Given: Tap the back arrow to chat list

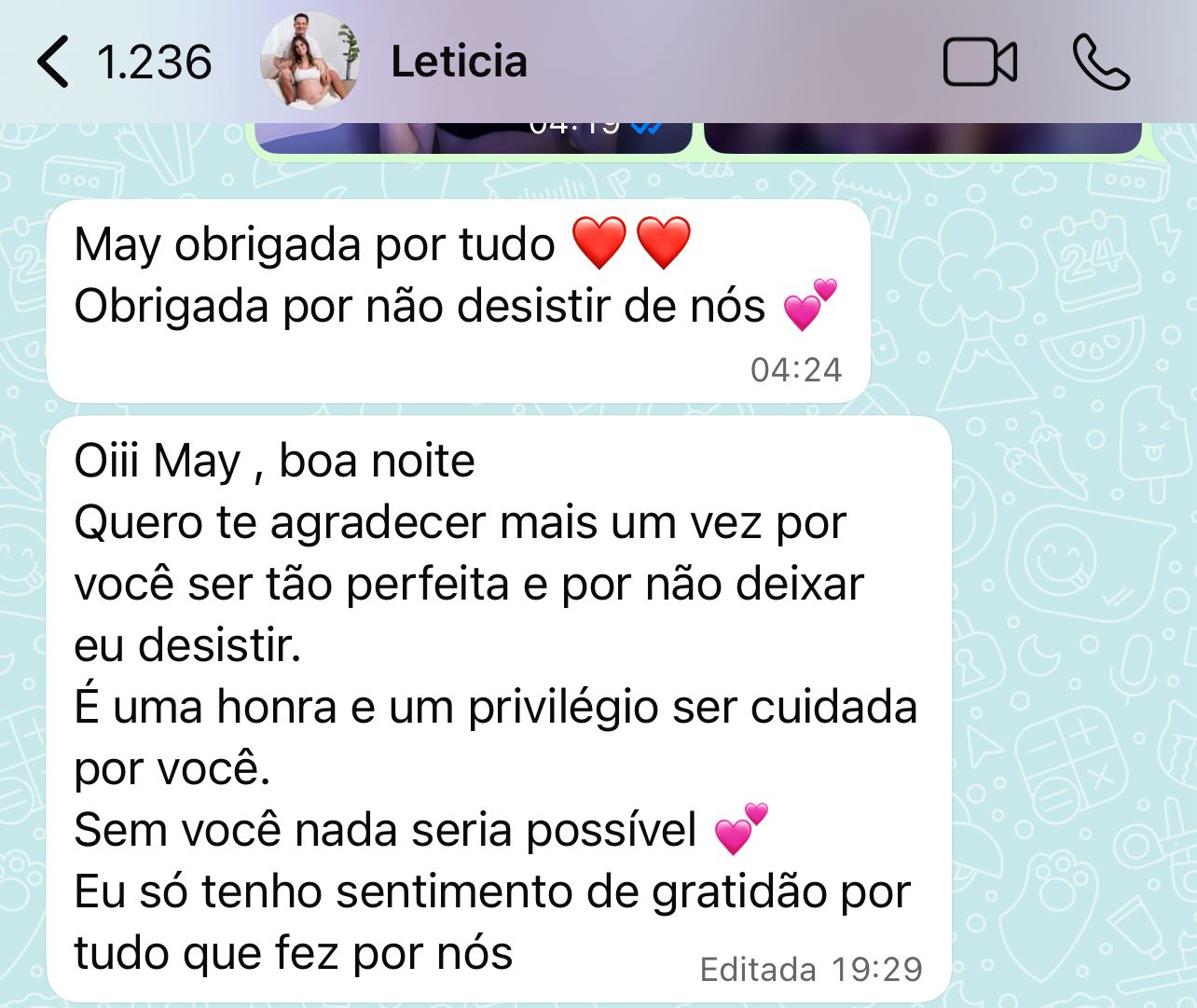Looking at the screenshot, I should tap(53, 62).
